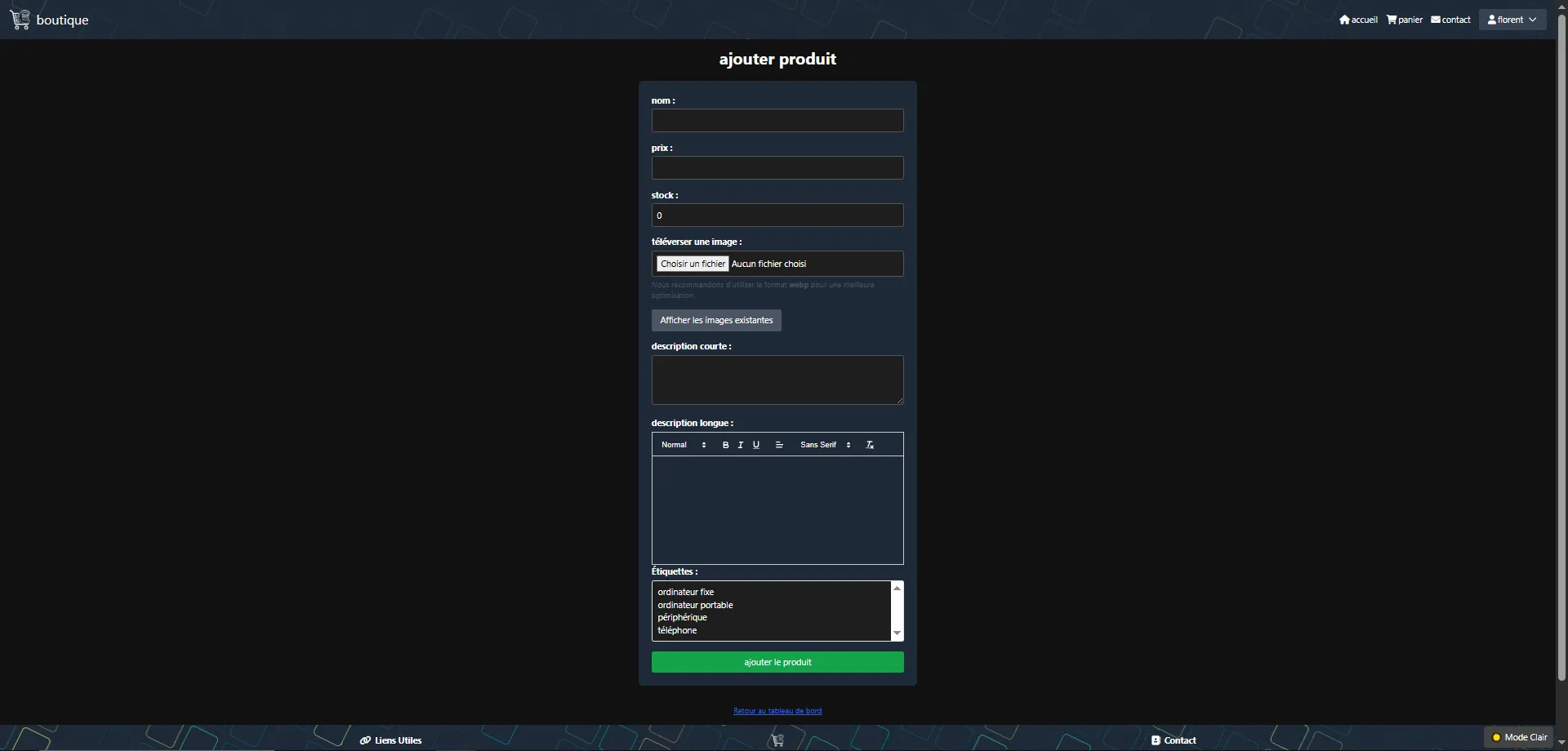Click the nom input field
Viewport: 1568px width, 751px height.
point(777,121)
